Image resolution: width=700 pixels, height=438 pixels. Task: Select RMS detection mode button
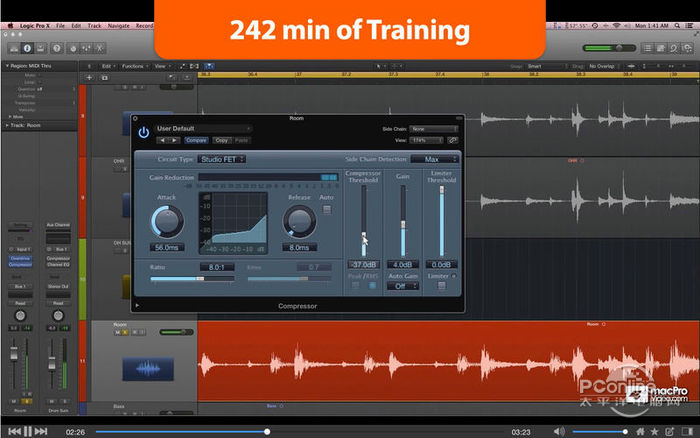point(372,285)
